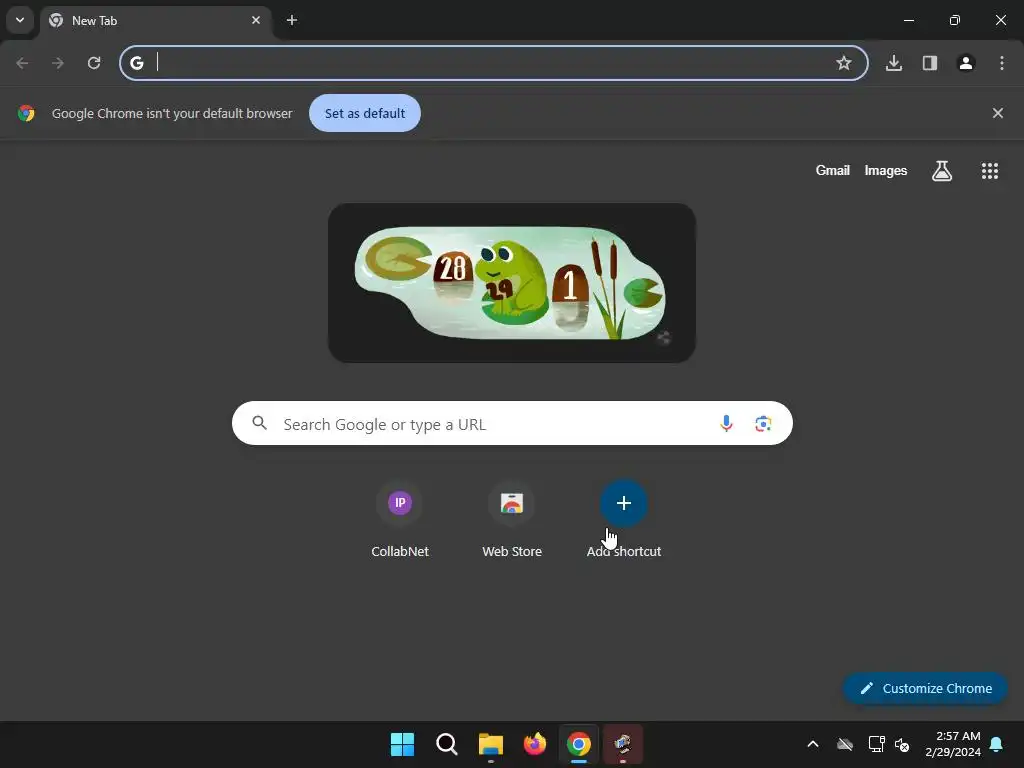The image size is (1024, 768).
Task: Focus the address bar input
Action: click(493, 63)
